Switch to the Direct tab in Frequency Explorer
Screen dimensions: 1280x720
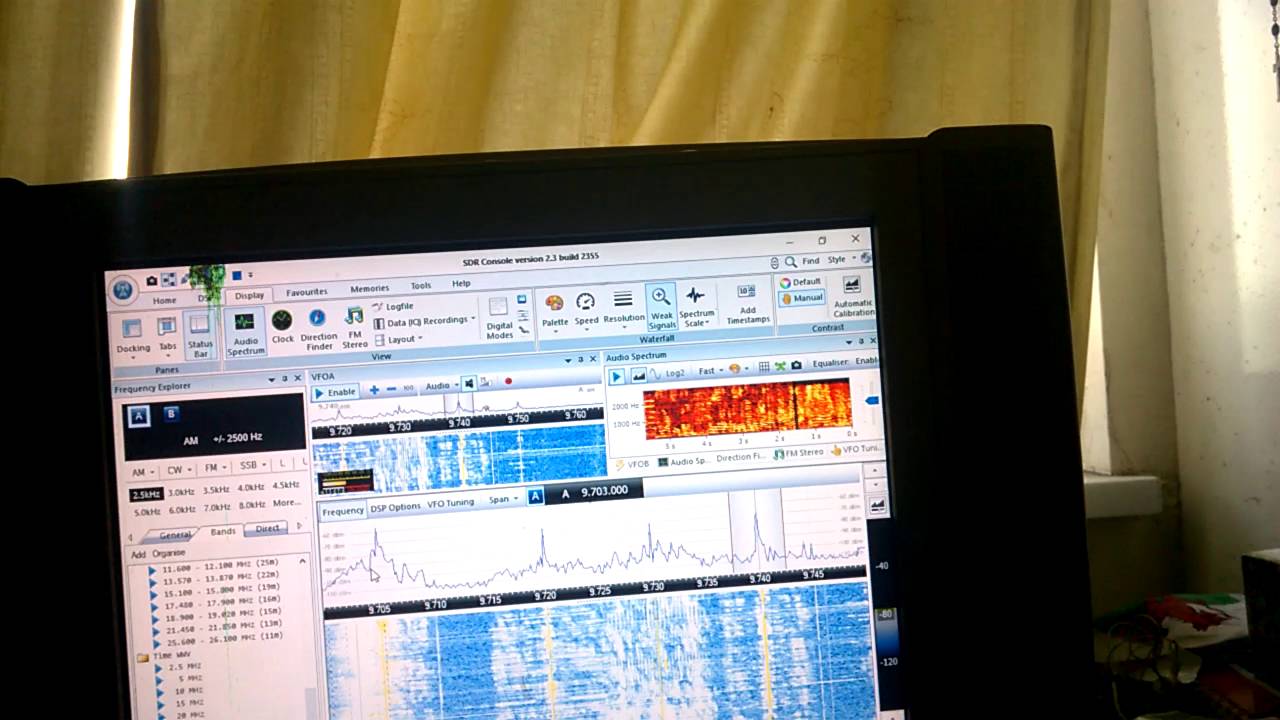coord(267,528)
